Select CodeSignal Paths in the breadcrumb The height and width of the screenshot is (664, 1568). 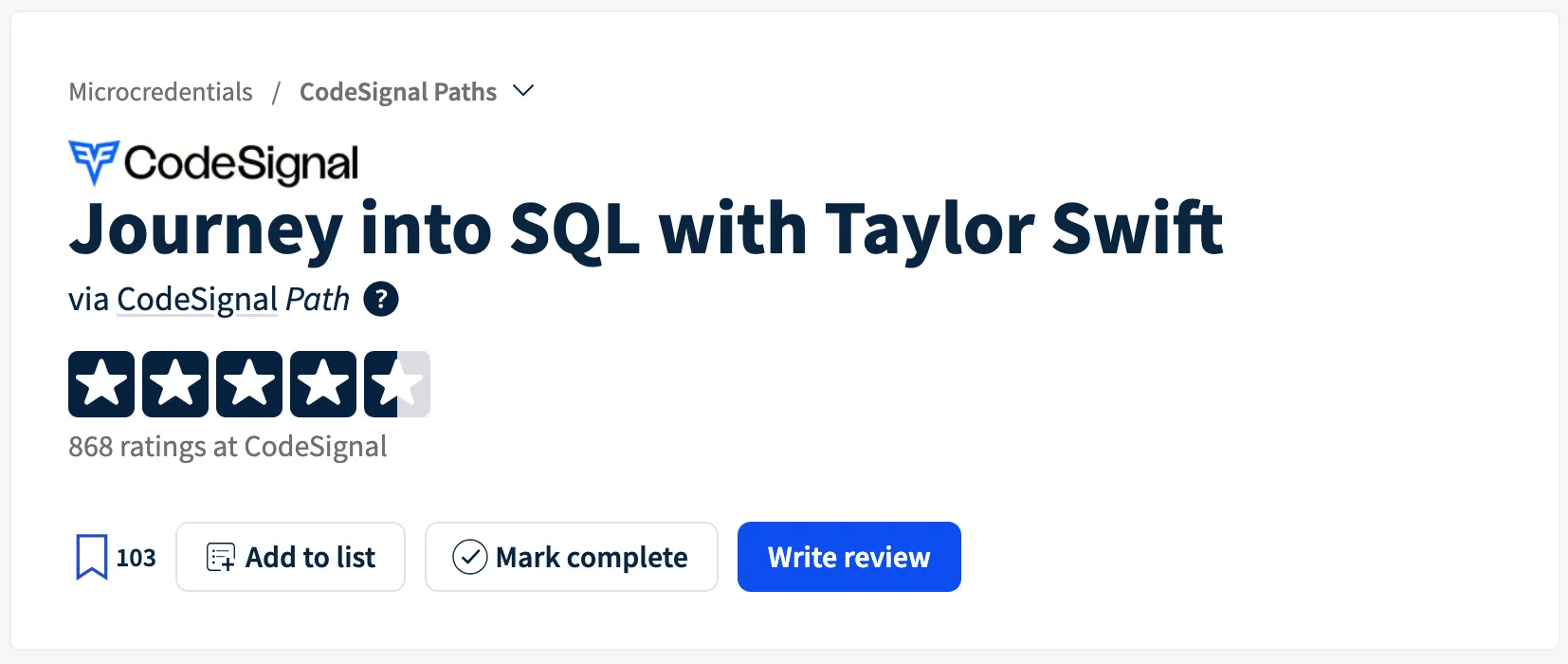397,91
